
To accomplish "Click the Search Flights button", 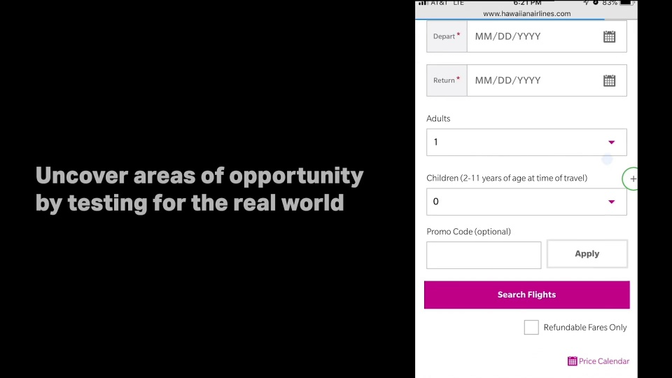I will [527, 295].
